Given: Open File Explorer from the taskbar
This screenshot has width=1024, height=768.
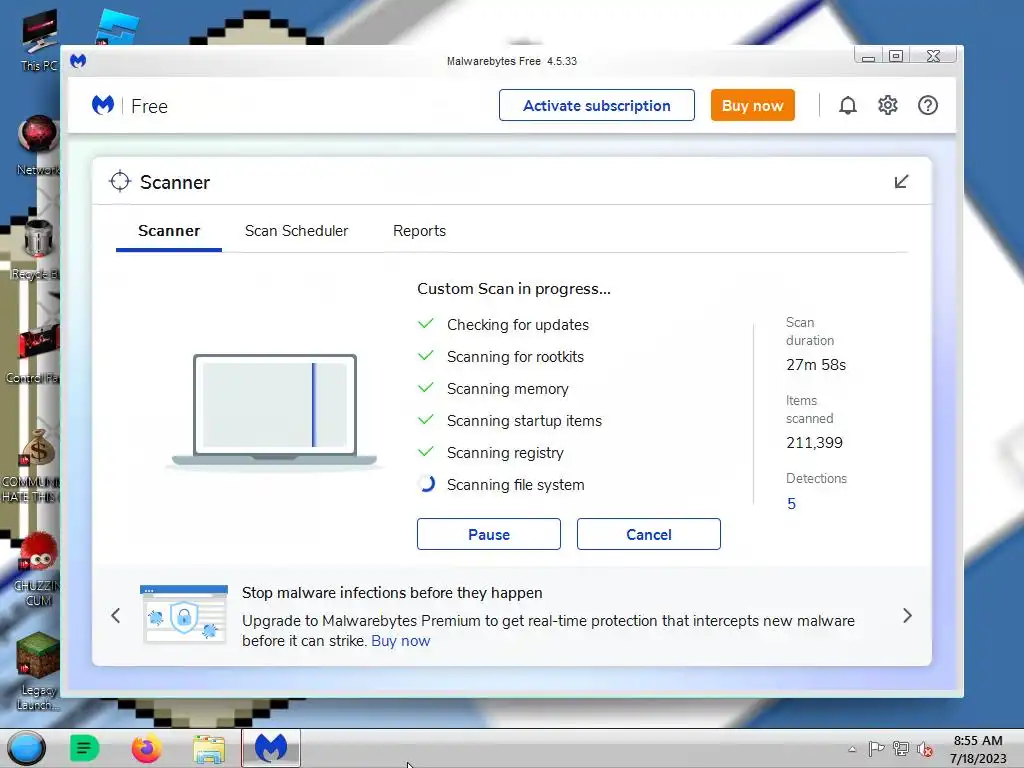Looking at the screenshot, I should click(x=209, y=748).
